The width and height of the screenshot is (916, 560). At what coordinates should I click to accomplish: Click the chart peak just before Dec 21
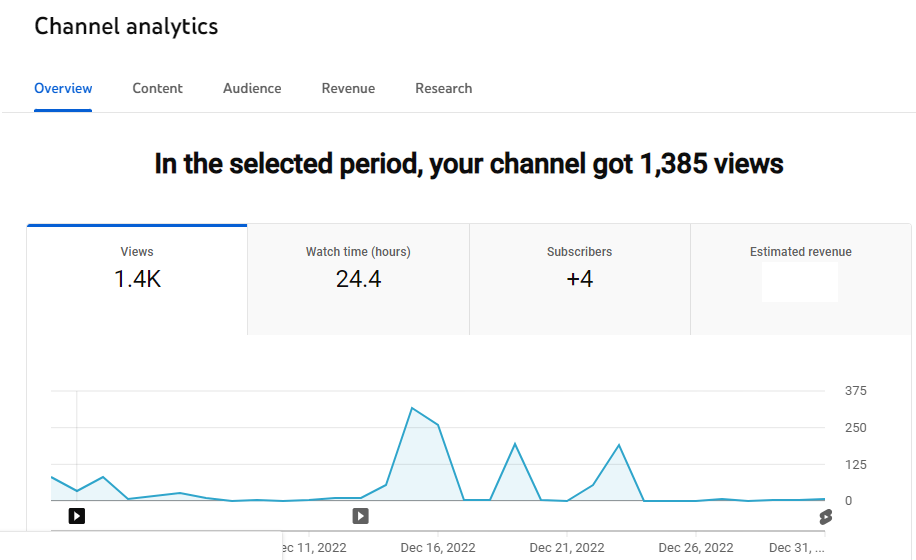[x=515, y=444]
